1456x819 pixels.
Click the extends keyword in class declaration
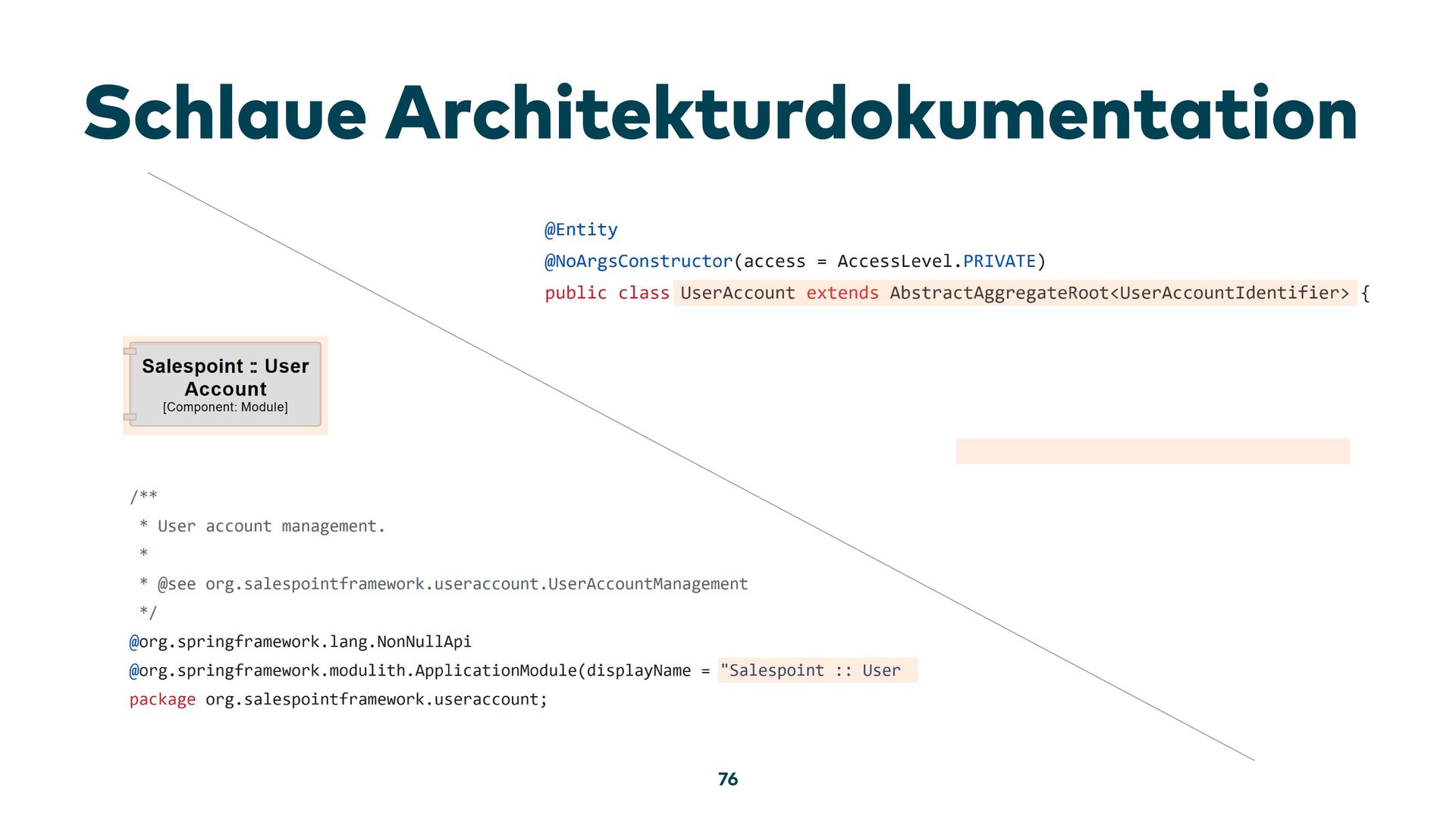pos(842,293)
